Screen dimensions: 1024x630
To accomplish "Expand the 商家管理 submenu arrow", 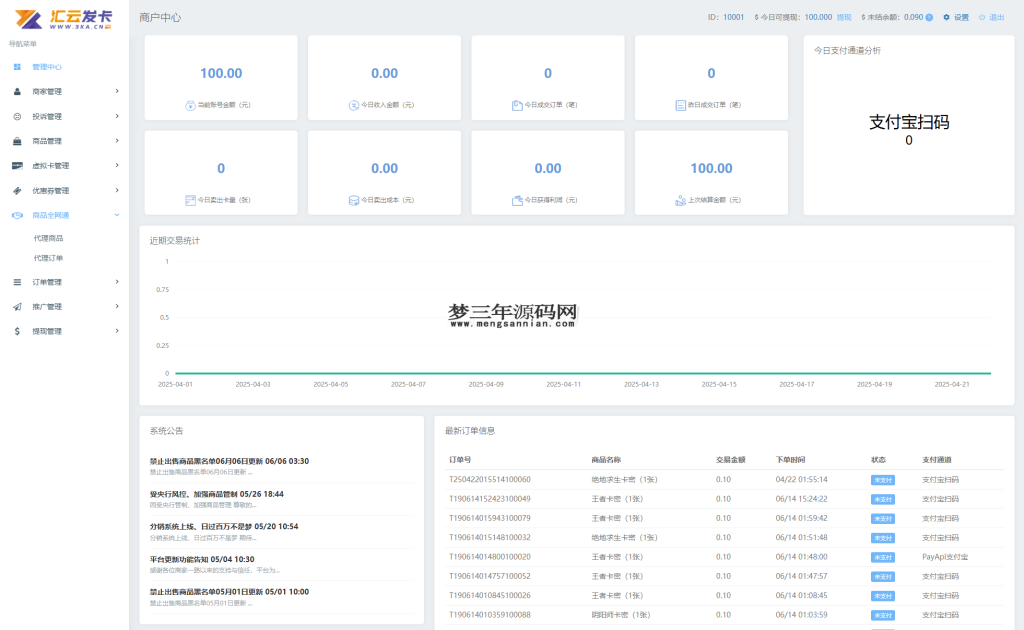I will tap(116, 91).
